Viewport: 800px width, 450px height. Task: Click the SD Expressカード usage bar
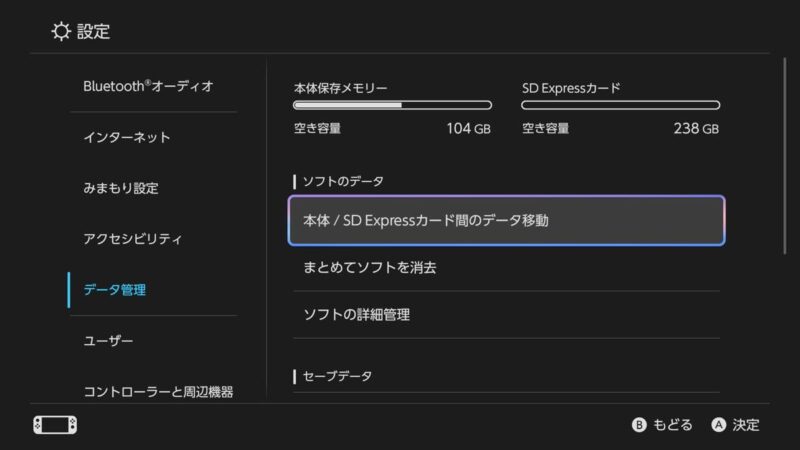[x=620, y=105]
